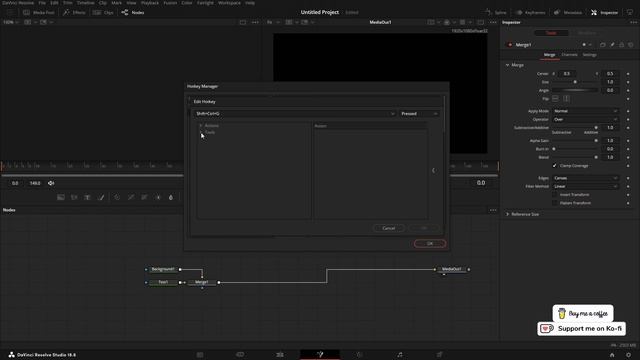Enable Invert Transform checkbox
640x360 pixels.
click(554, 195)
